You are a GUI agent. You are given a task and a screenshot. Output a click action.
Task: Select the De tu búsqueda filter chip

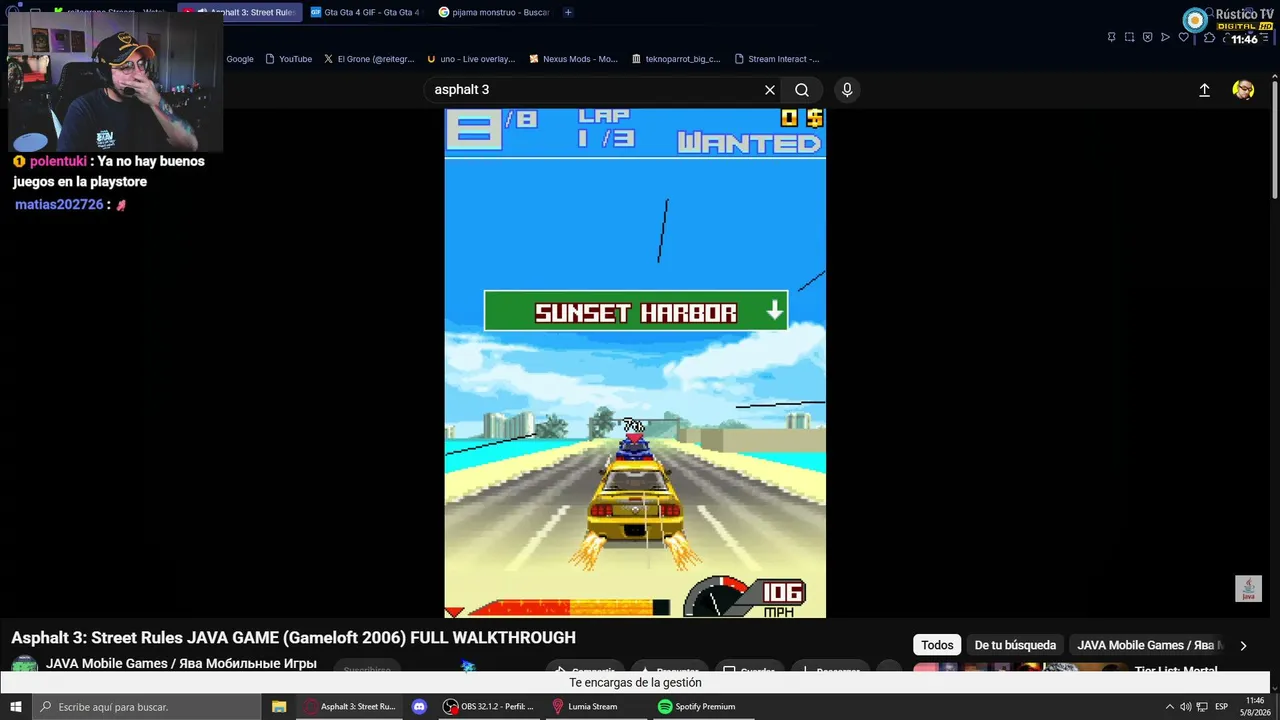click(x=1015, y=645)
